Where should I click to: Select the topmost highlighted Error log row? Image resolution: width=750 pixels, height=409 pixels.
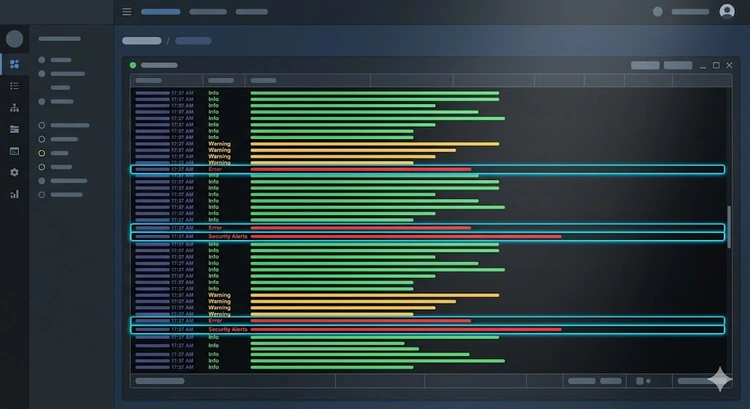click(428, 169)
